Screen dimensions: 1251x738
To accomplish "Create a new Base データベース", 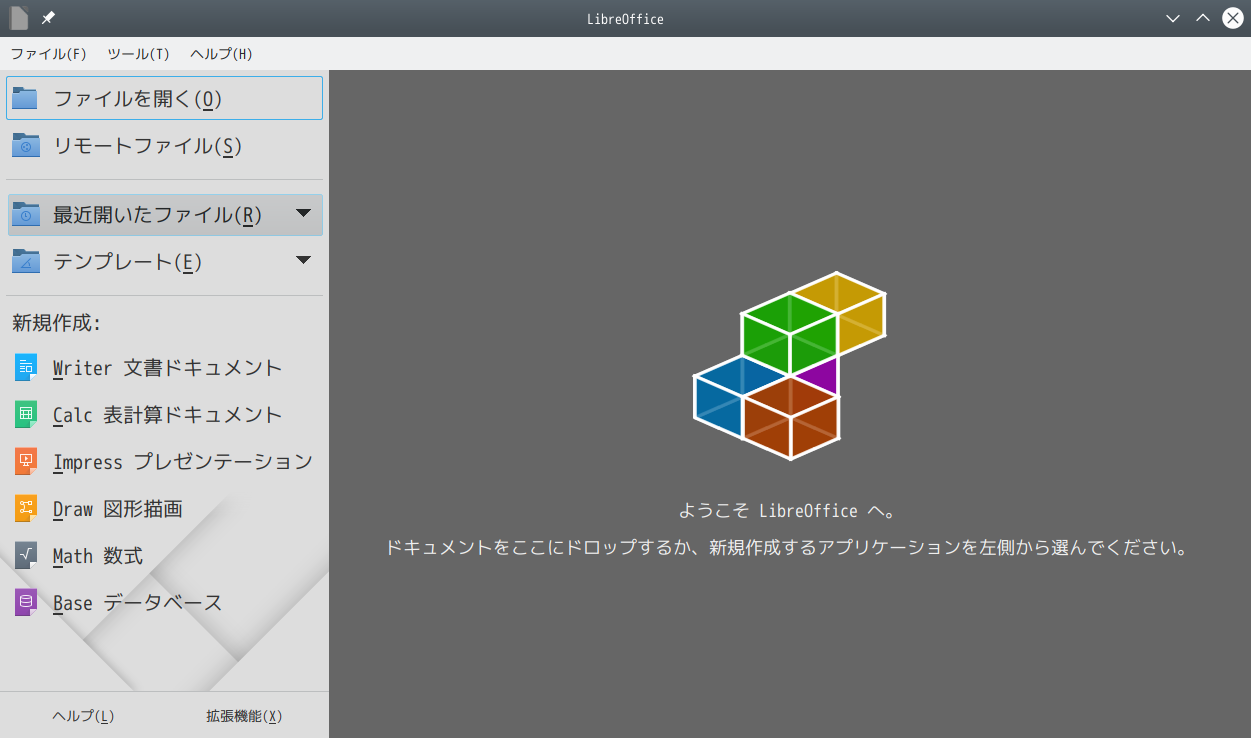I will tap(165, 603).
